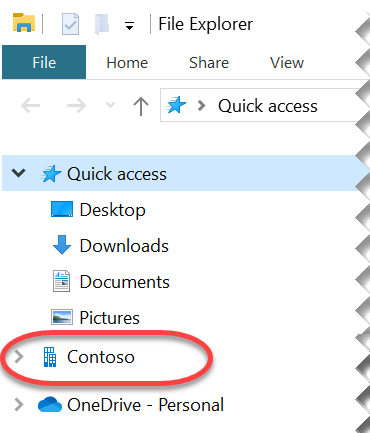Click the OneDrive - Personal cloud icon
Screen dimensions: 370x433
coord(50,405)
